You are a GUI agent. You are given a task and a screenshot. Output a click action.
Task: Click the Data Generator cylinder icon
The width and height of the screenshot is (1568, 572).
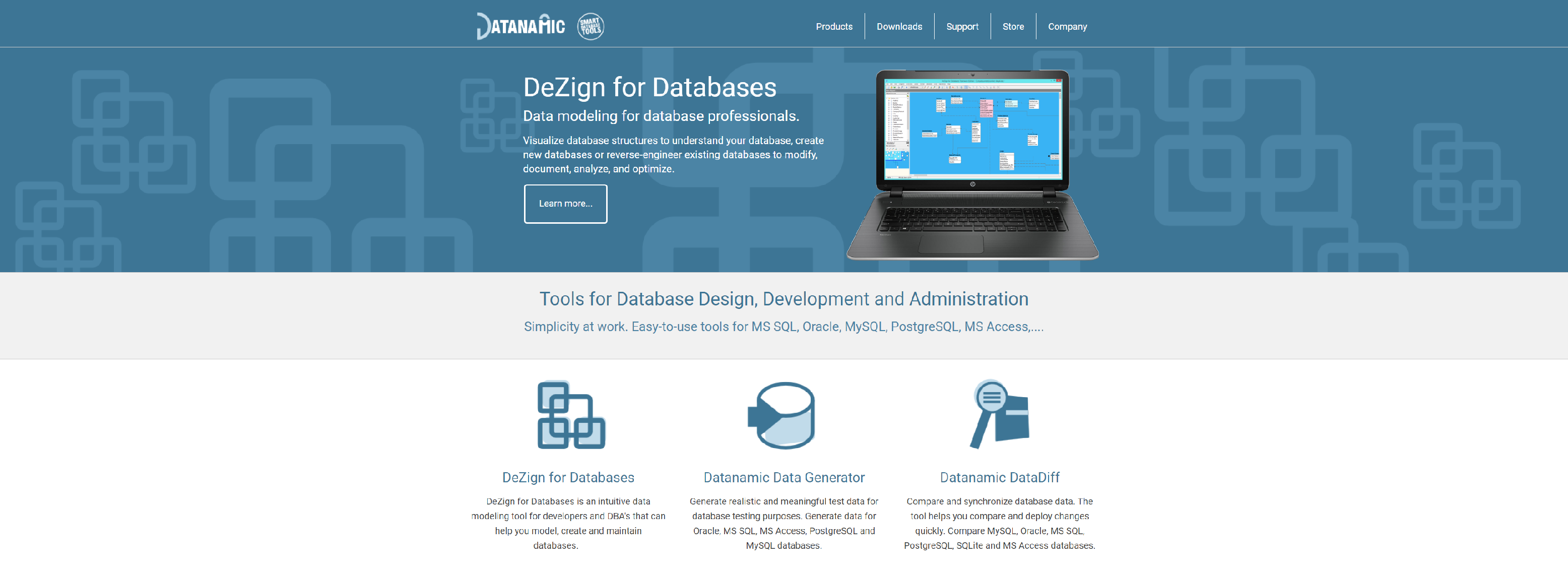[781, 416]
